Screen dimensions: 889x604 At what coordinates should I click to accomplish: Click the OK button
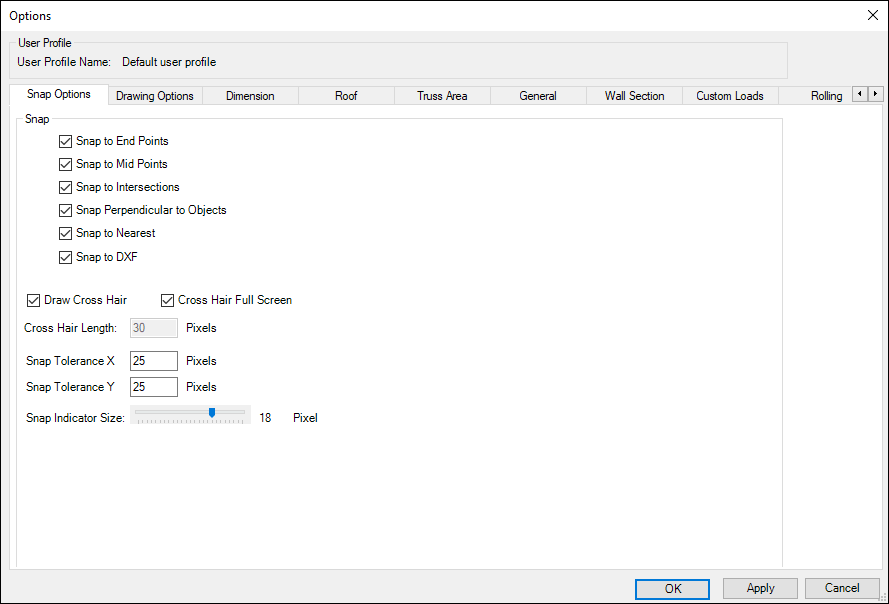click(673, 589)
